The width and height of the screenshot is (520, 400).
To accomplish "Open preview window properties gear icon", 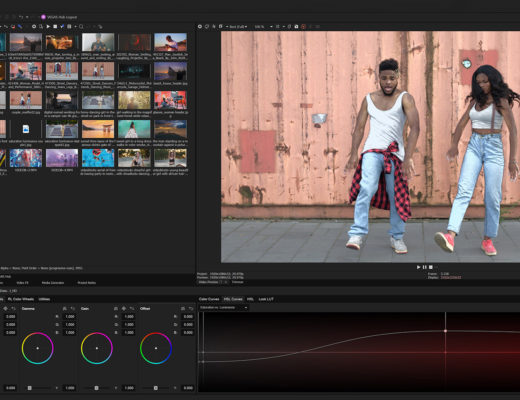I will (x=200, y=26).
